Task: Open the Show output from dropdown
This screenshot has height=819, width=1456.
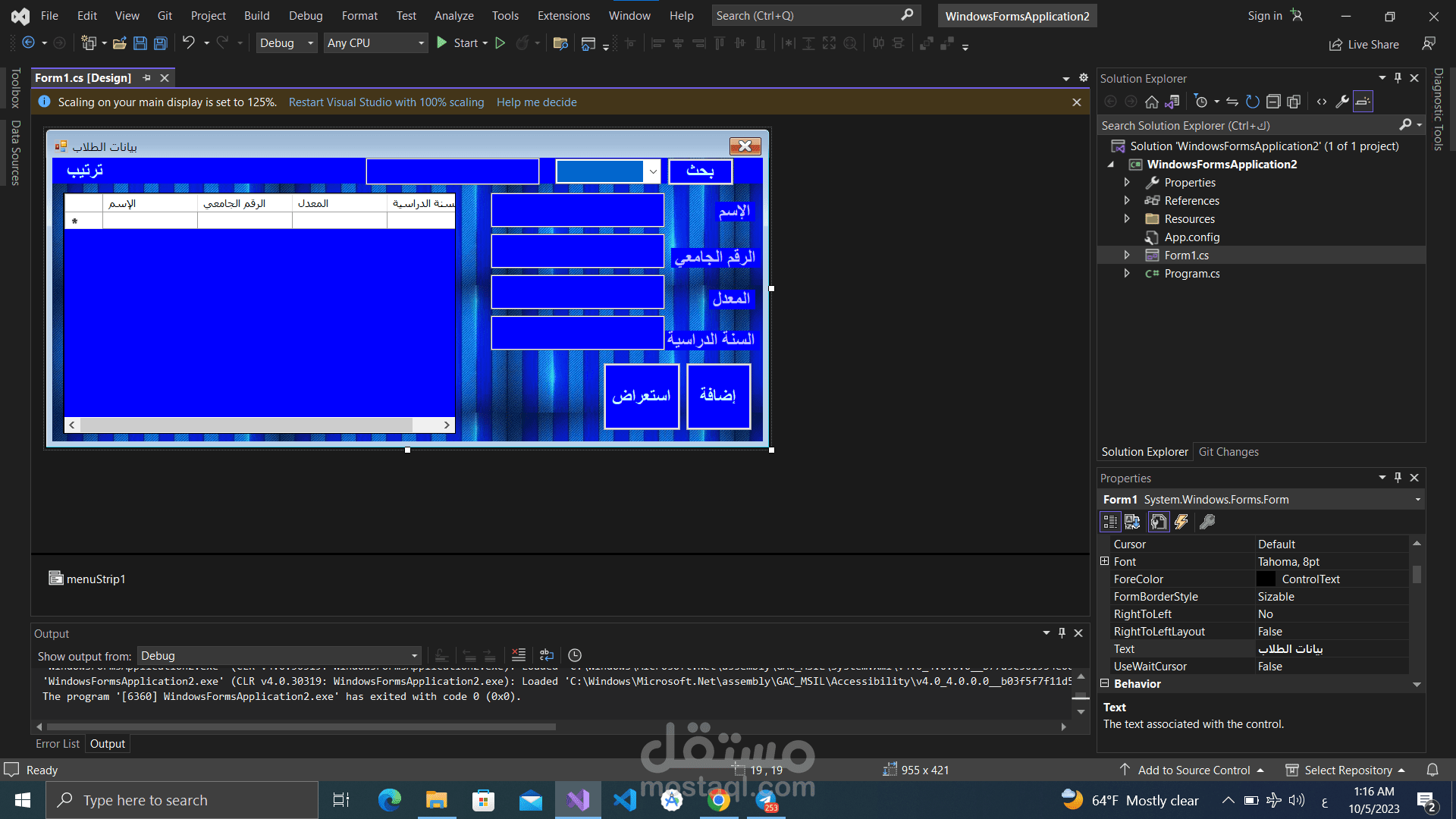Action: click(x=280, y=656)
